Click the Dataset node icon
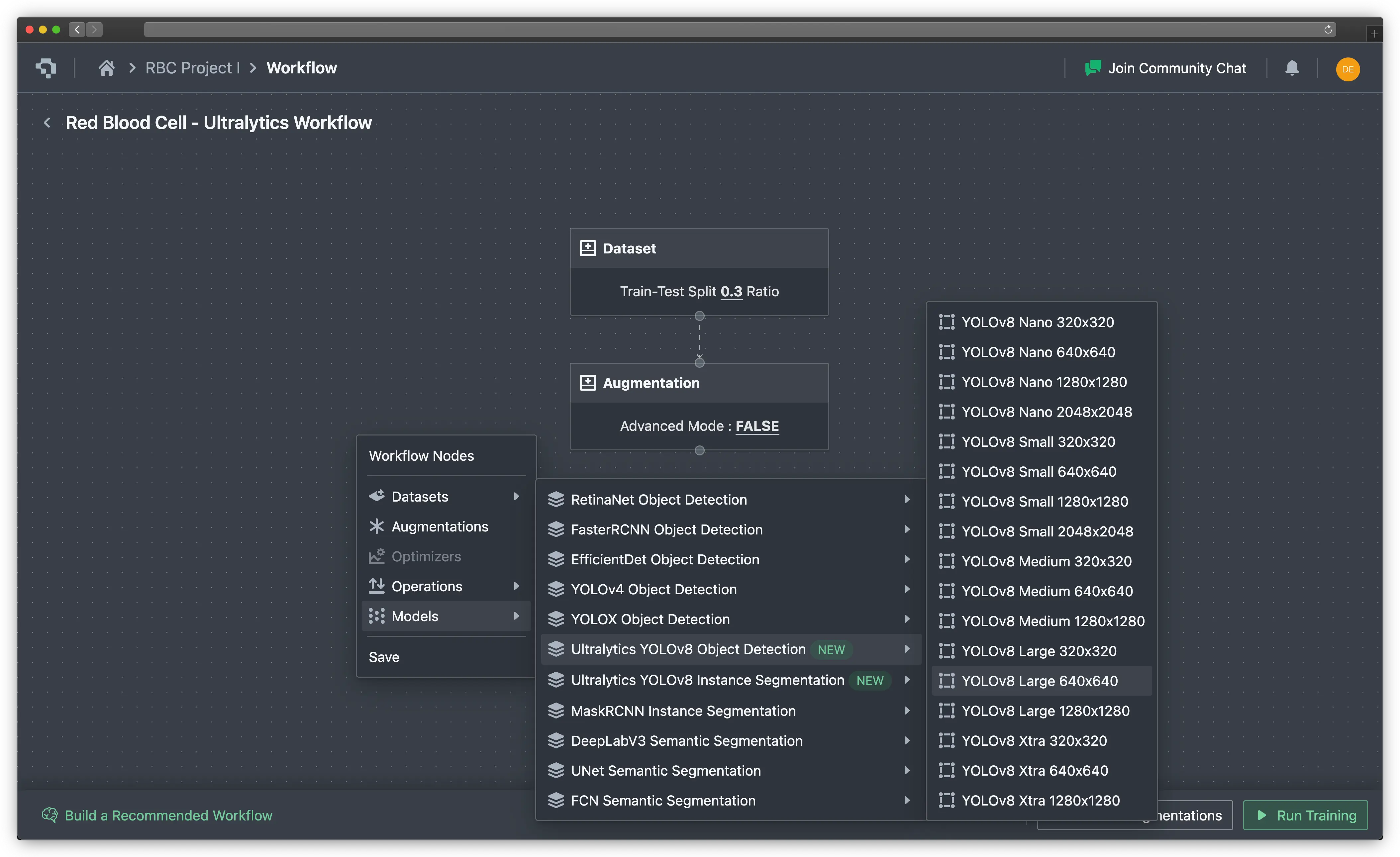This screenshot has width=1400, height=857. point(587,248)
